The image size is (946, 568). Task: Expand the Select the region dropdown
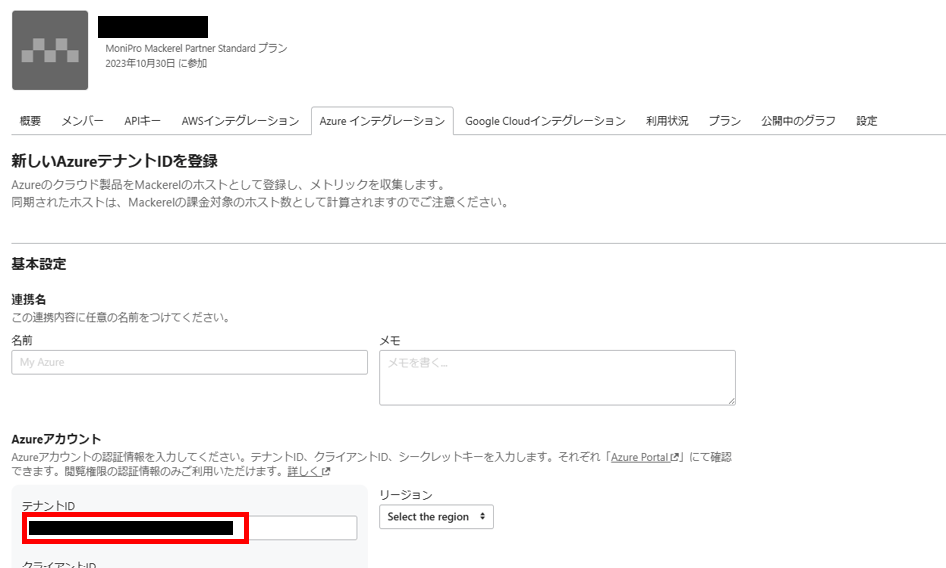point(436,517)
